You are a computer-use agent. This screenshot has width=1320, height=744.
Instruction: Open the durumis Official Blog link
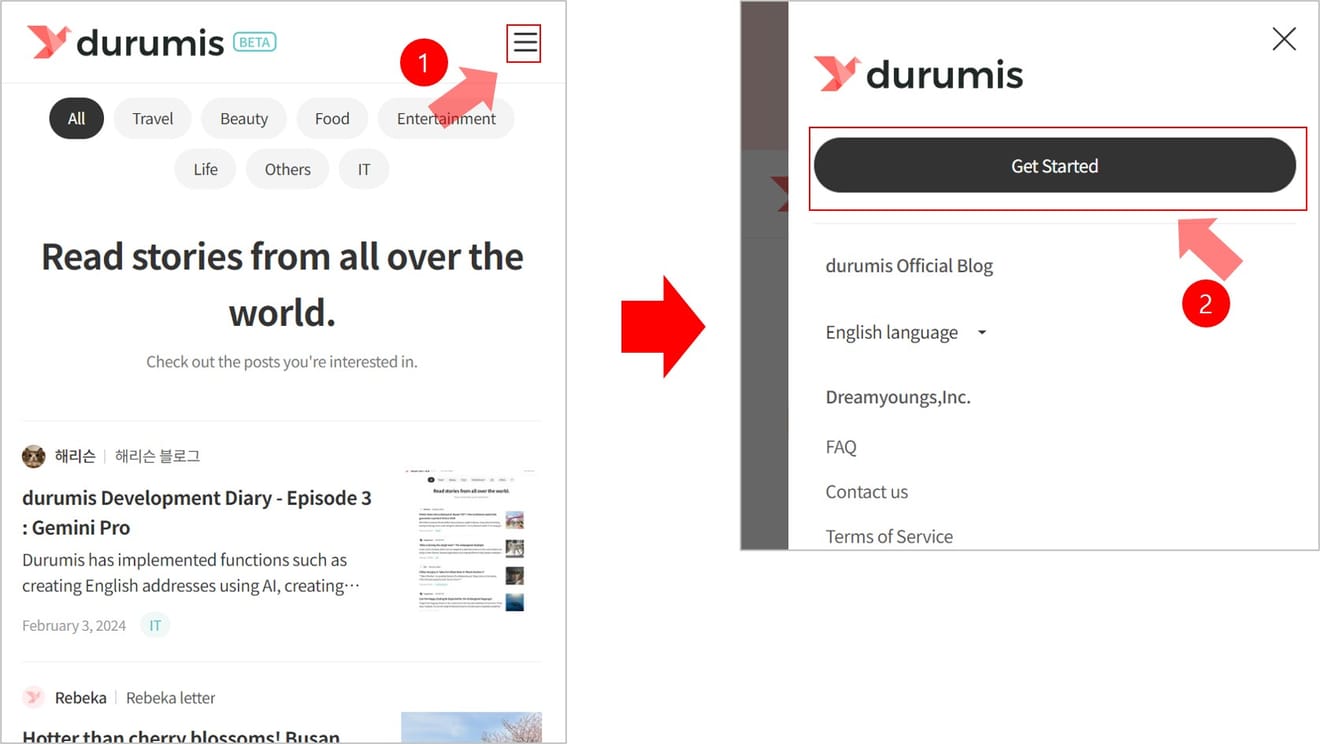click(x=909, y=266)
